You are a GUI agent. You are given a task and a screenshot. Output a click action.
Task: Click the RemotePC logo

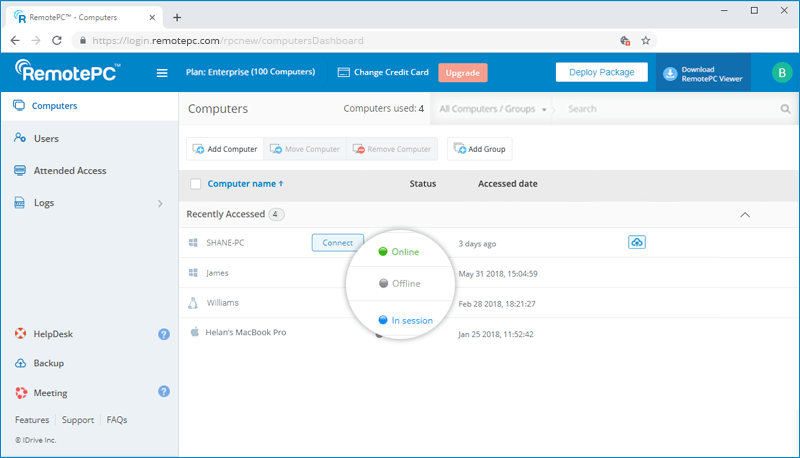point(67,71)
